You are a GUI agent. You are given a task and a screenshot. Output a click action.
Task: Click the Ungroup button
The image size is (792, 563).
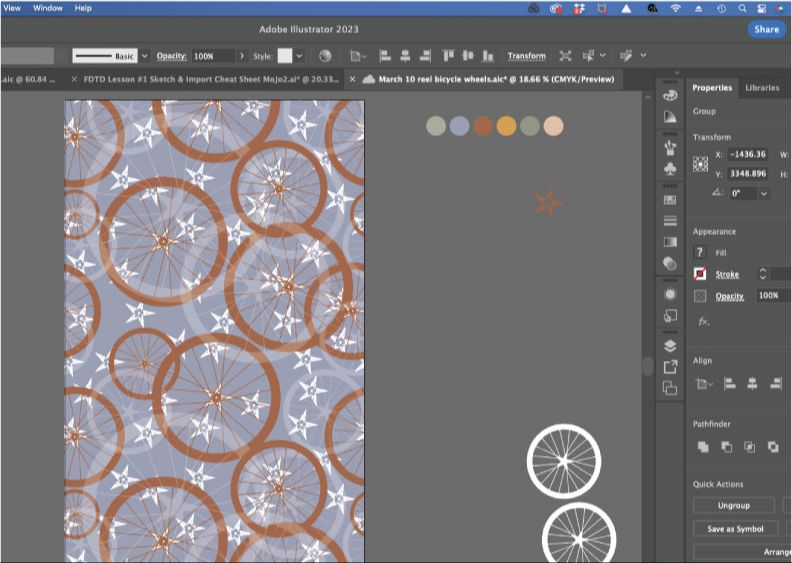[733, 506]
